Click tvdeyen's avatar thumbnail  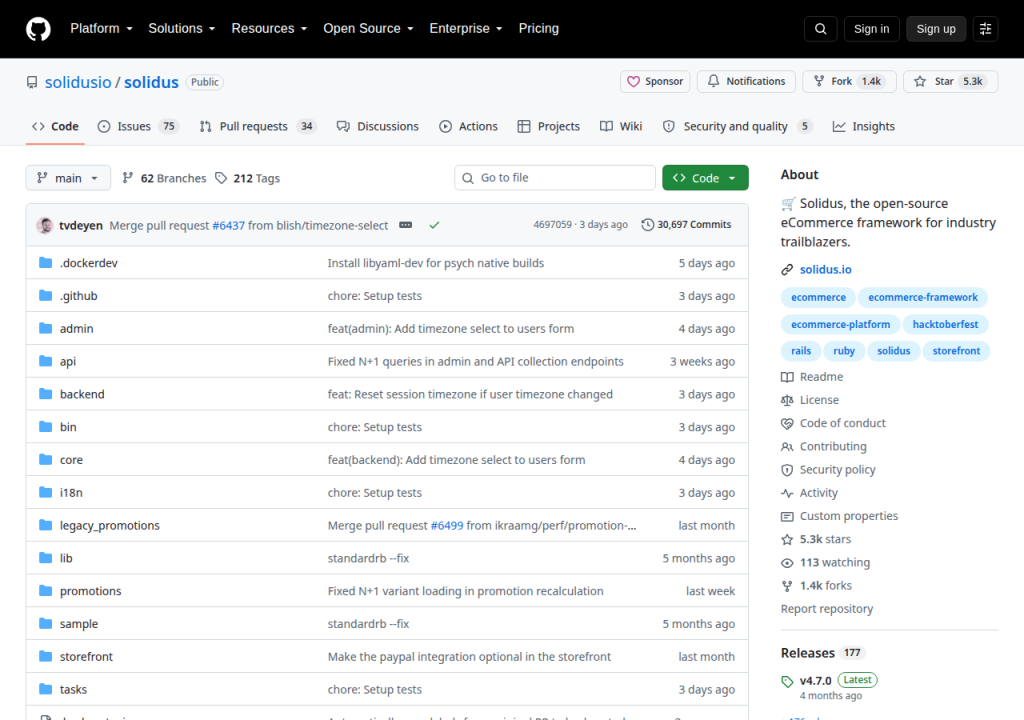[45, 225]
